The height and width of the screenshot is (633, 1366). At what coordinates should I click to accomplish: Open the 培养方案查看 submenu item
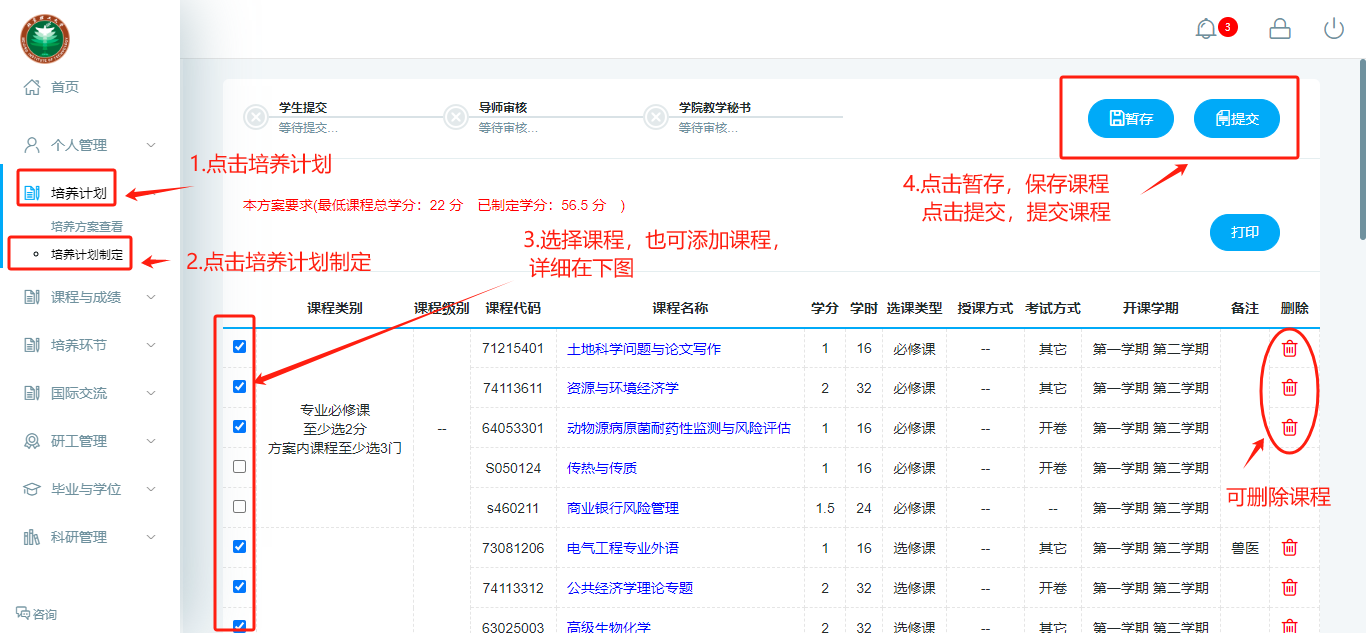(x=87, y=227)
